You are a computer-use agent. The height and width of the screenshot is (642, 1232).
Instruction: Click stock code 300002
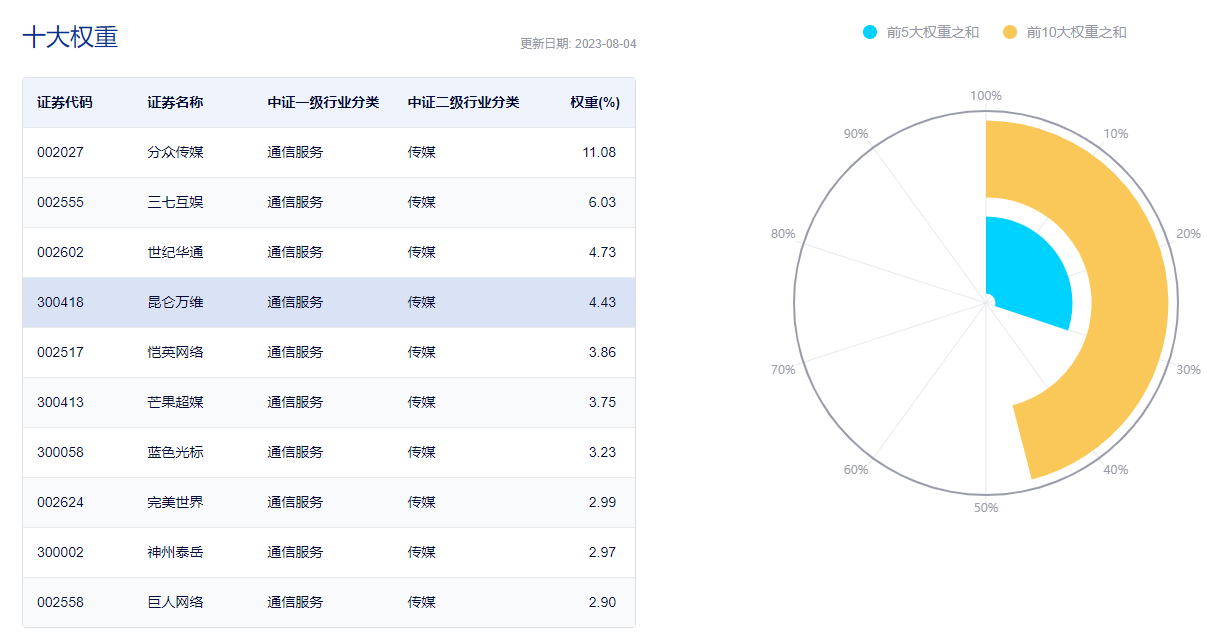tap(61, 552)
